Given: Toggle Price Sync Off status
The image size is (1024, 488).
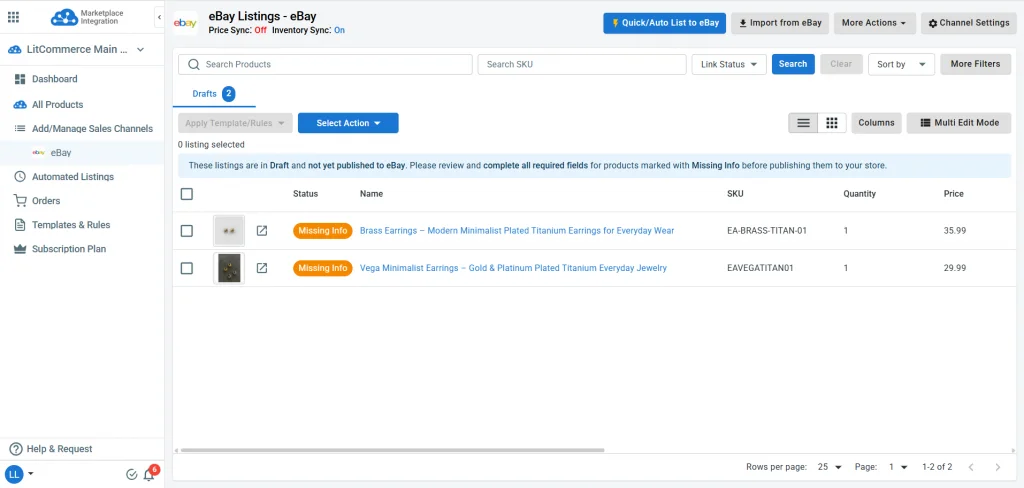Looking at the screenshot, I should point(261,30).
